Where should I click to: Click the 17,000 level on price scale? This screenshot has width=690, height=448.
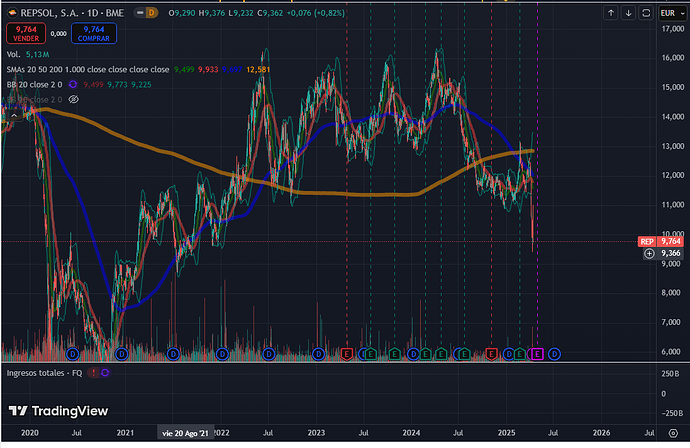673,29
